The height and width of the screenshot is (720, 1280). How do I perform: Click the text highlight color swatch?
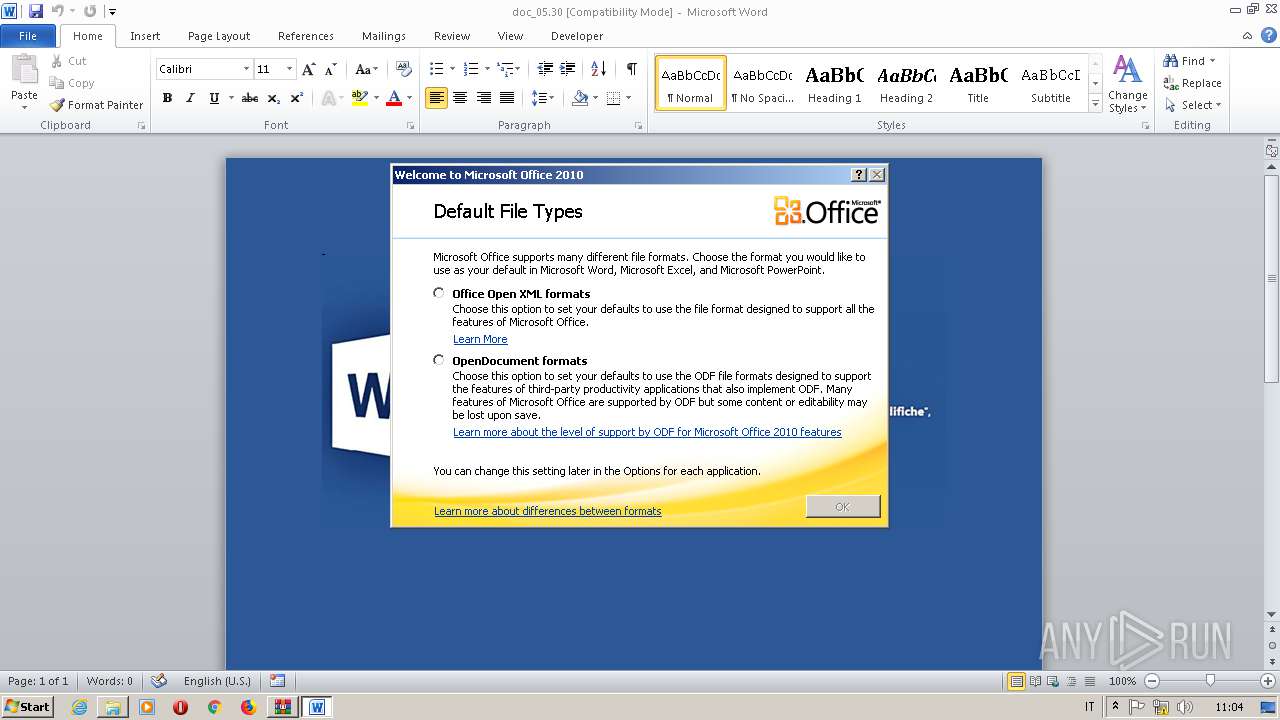(360, 98)
